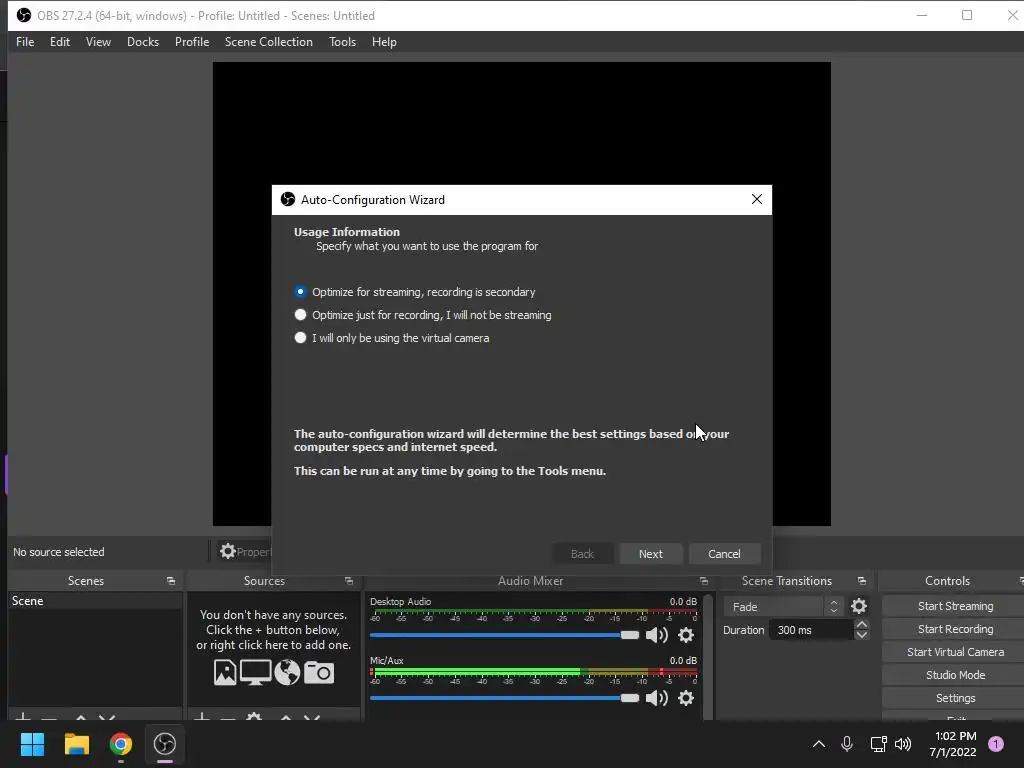Adjust the Desktop Audio volume slider
1024x768 pixels.
pyautogui.click(x=504, y=635)
